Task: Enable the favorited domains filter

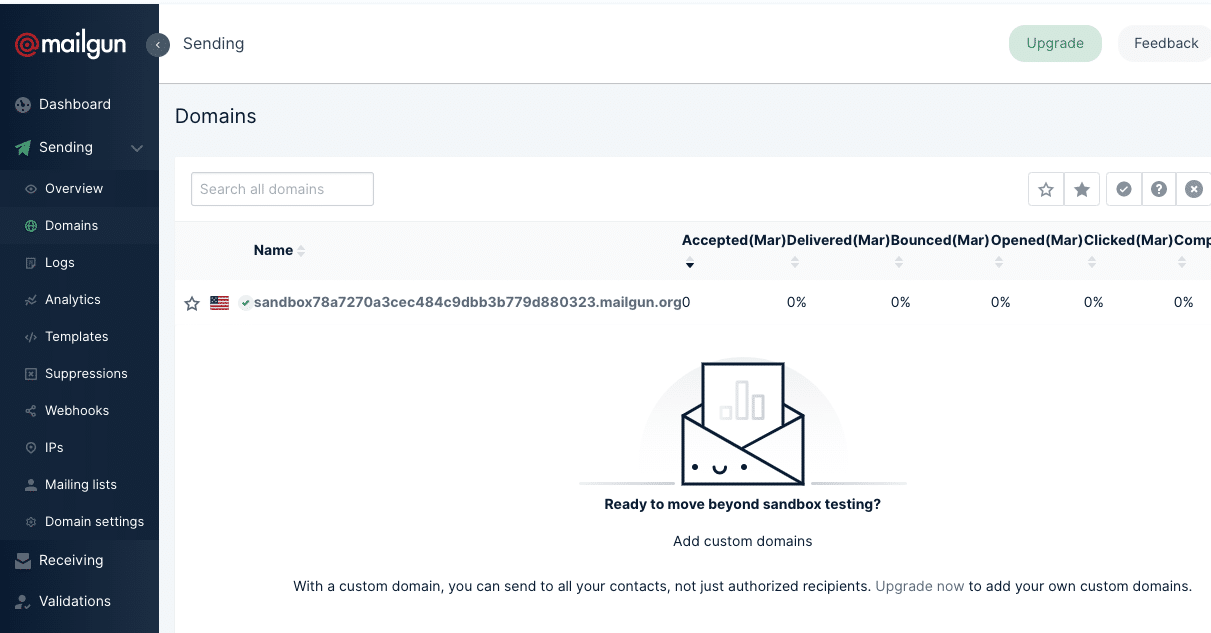Action: [1081, 188]
